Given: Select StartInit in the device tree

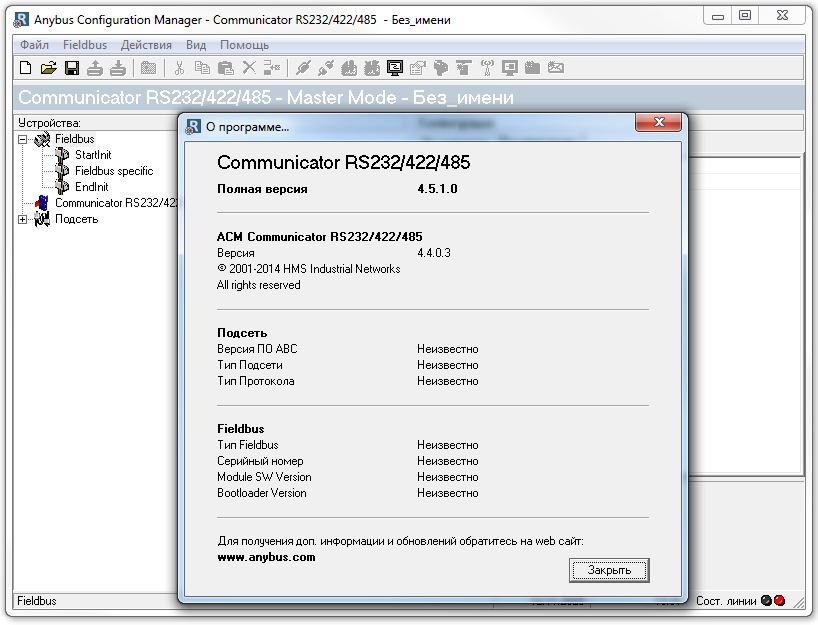Looking at the screenshot, I should point(92,155).
